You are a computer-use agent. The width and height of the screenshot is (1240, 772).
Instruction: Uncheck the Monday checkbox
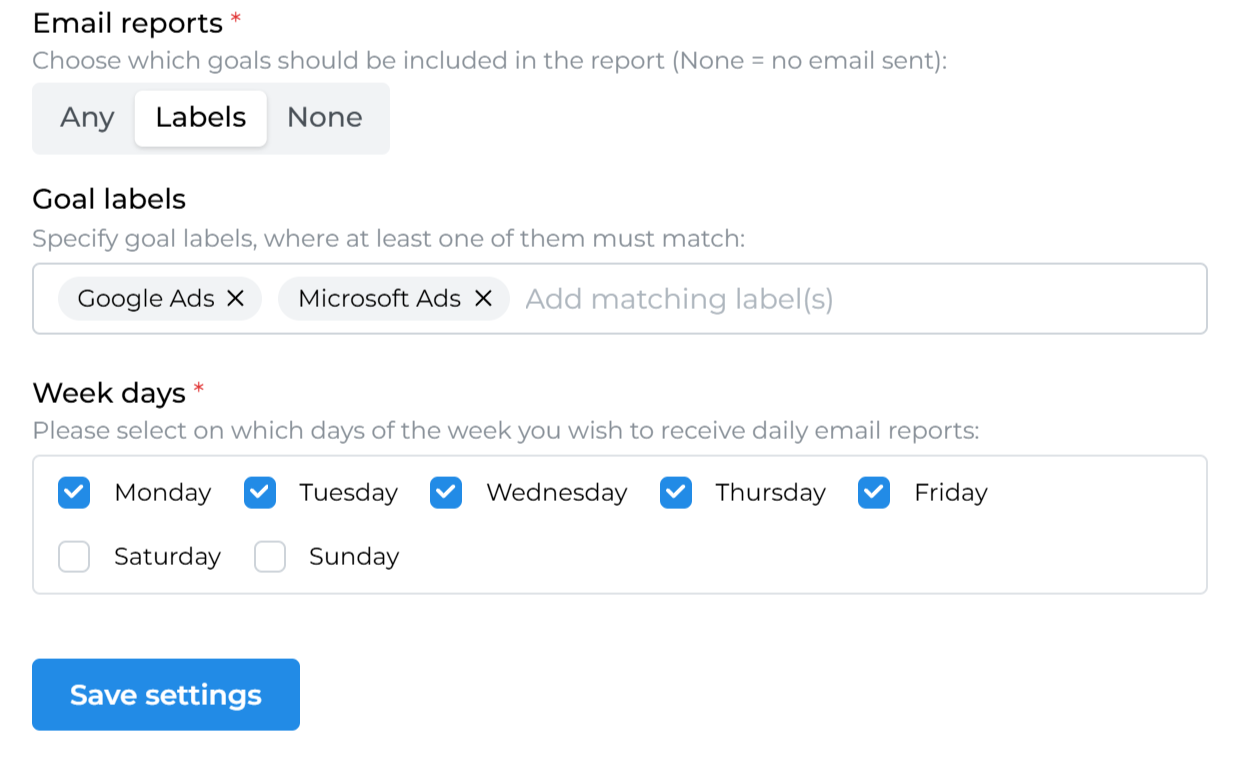click(x=74, y=493)
